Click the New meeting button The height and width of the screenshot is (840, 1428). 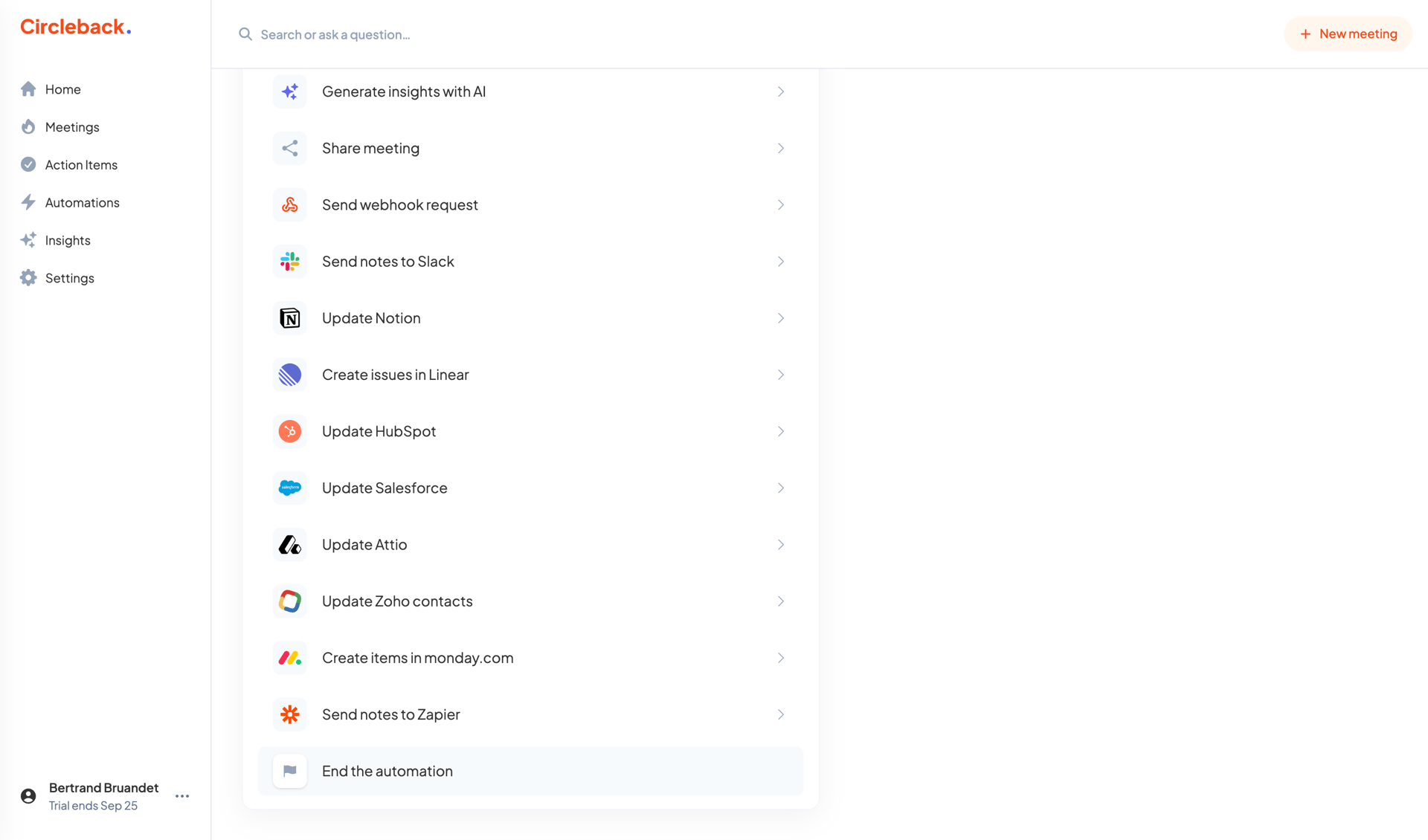(1348, 33)
